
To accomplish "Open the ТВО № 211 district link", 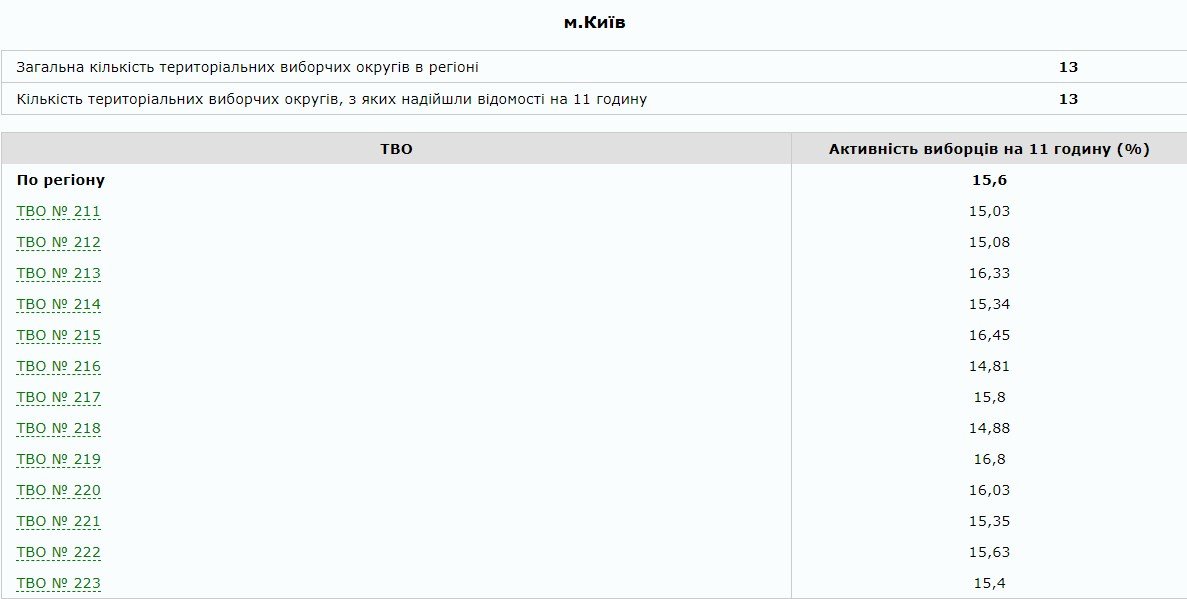I will coord(56,211).
